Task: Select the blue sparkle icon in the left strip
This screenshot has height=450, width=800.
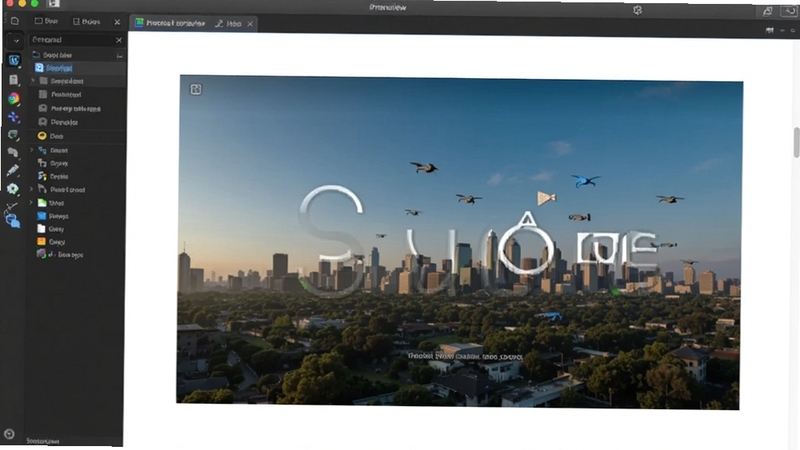Action: (x=14, y=117)
